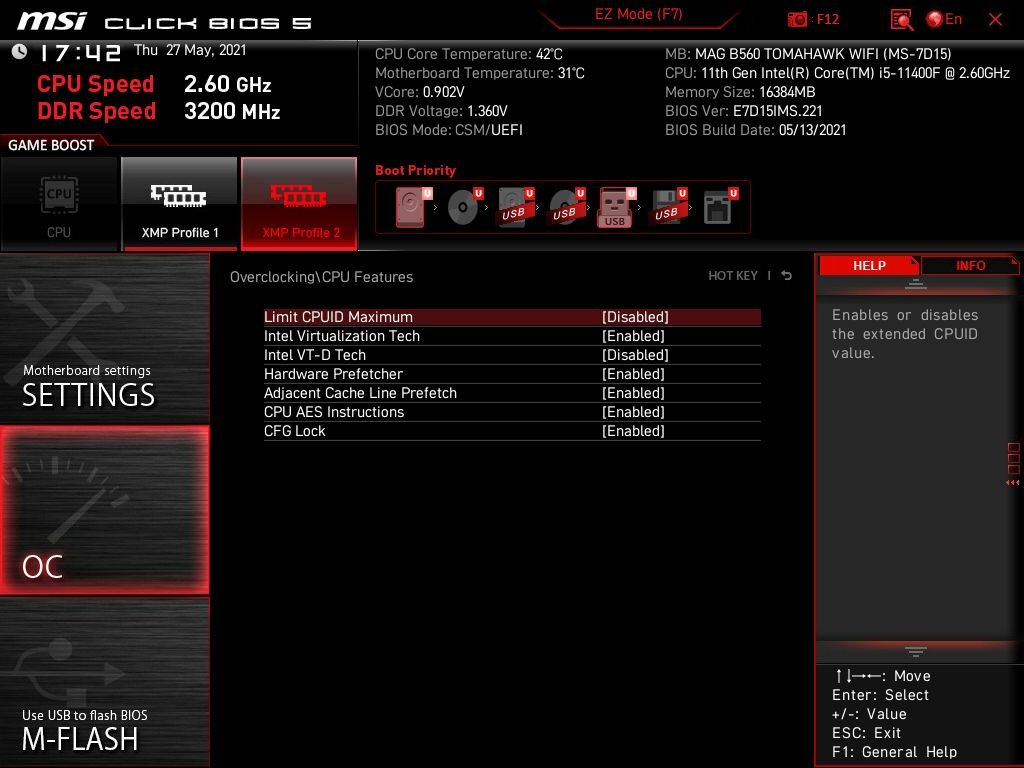Screen dimensions: 1024x768
Task: Click the clock icon beside the time
Action: tap(20, 52)
